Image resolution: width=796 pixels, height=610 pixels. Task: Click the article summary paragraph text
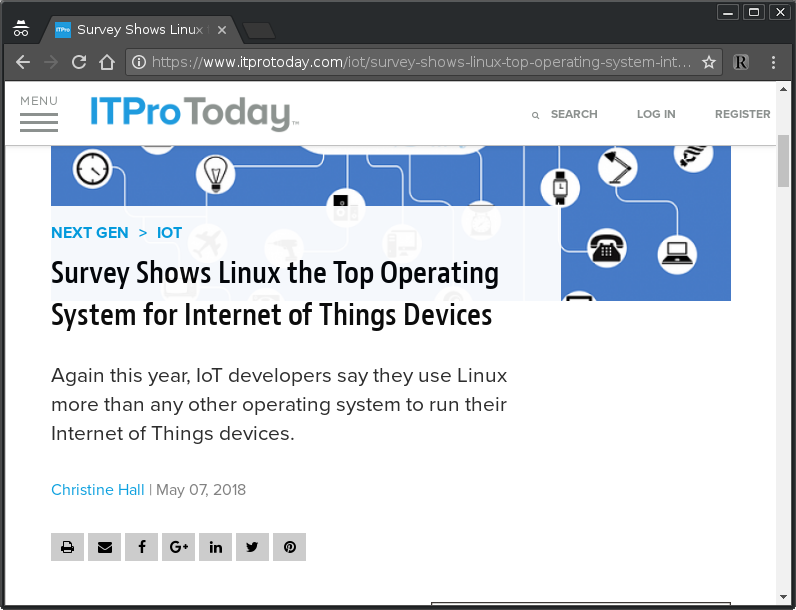[279, 404]
